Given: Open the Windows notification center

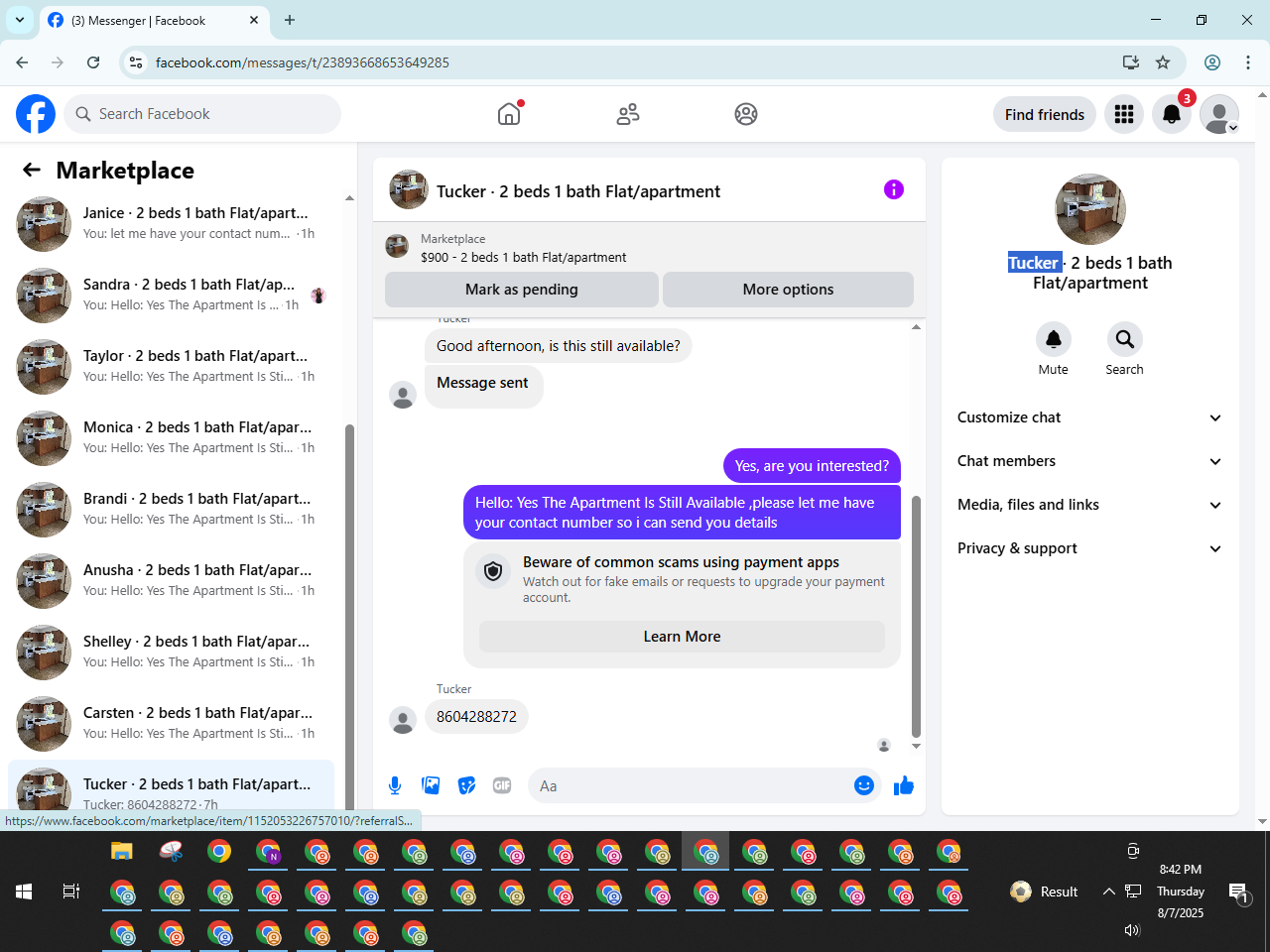Looking at the screenshot, I should coord(1238,892).
